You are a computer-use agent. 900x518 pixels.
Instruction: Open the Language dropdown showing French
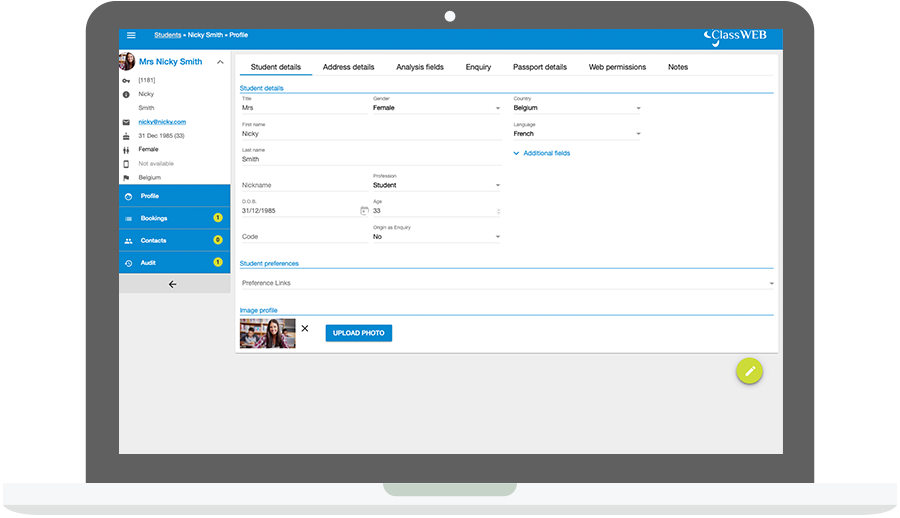[577, 134]
